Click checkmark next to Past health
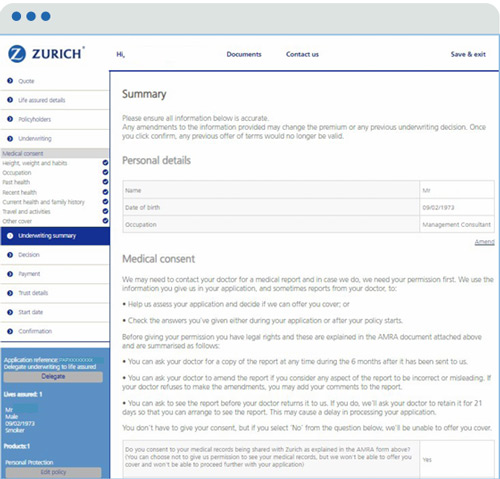The image size is (500, 479). coord(105,182)
